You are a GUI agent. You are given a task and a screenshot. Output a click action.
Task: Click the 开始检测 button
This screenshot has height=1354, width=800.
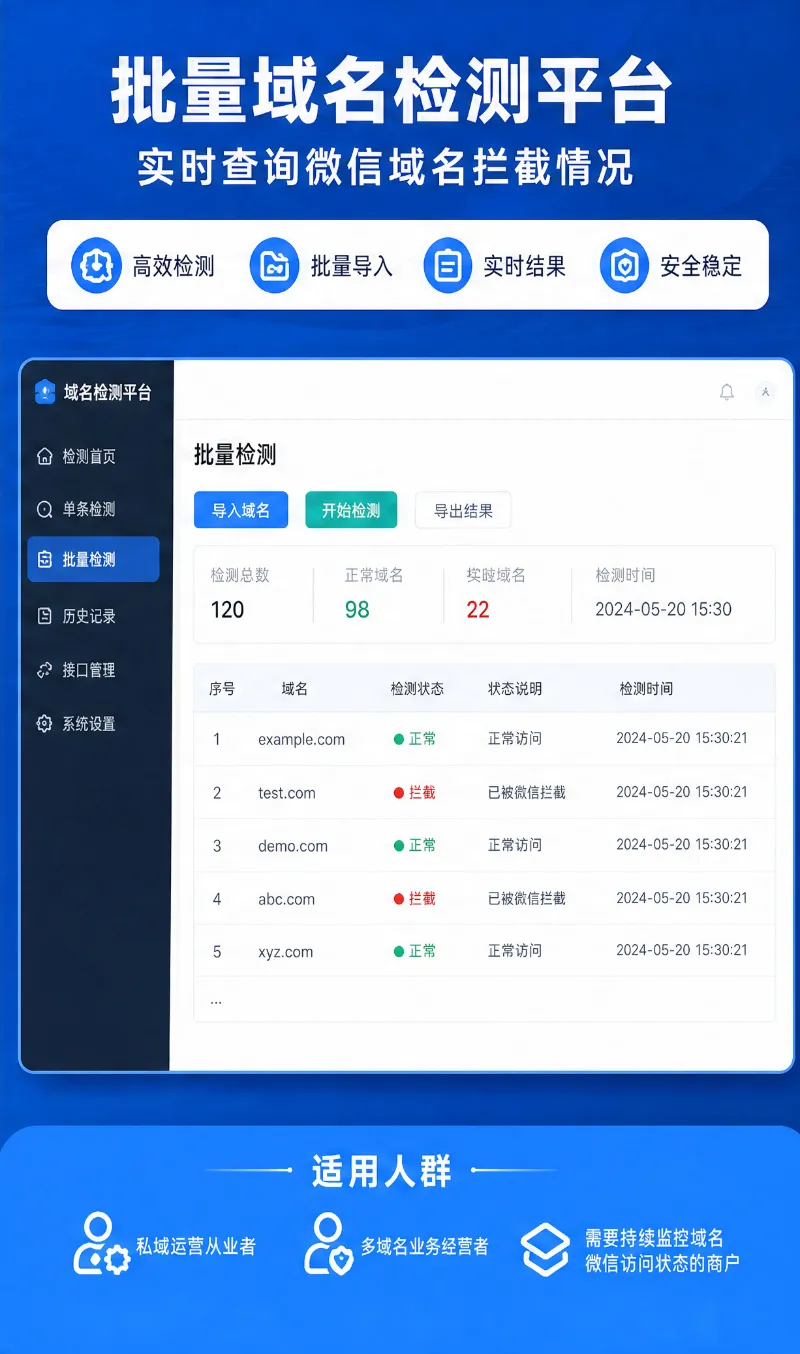click(351, 510)
